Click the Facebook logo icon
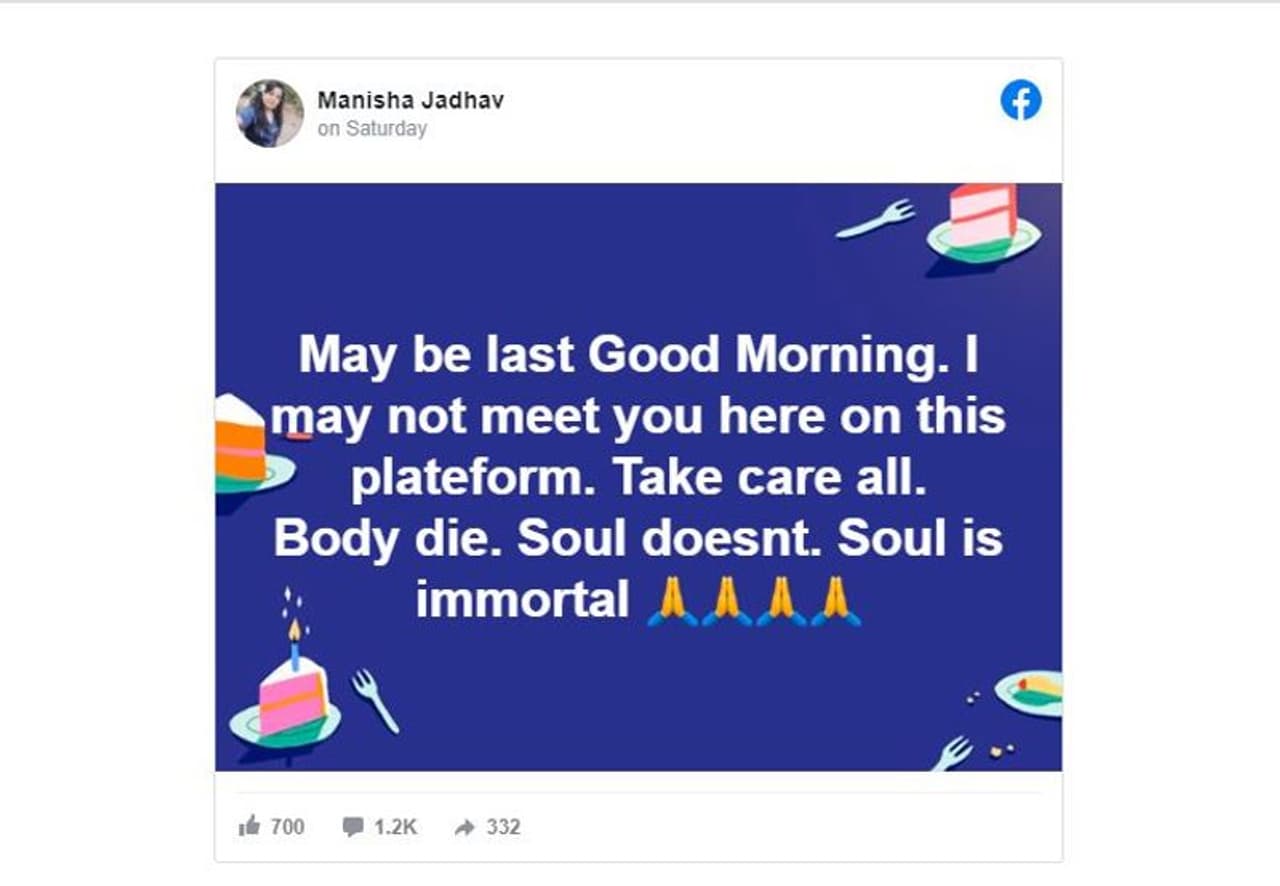The image size is (1280, 886). pos(1021,101)
